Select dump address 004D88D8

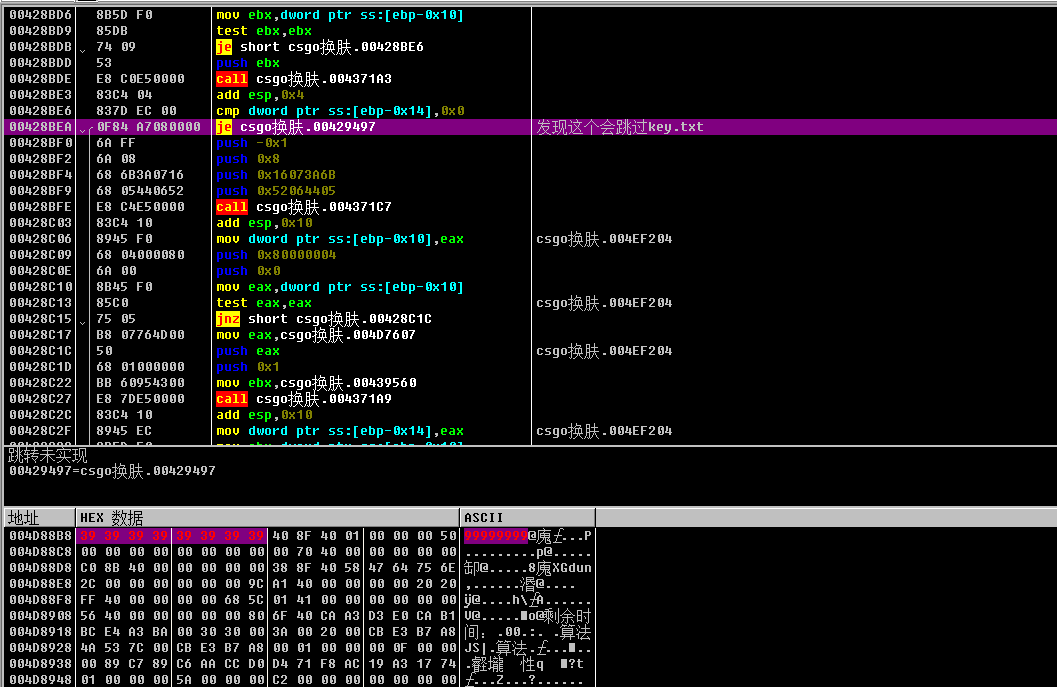point(40,568)
